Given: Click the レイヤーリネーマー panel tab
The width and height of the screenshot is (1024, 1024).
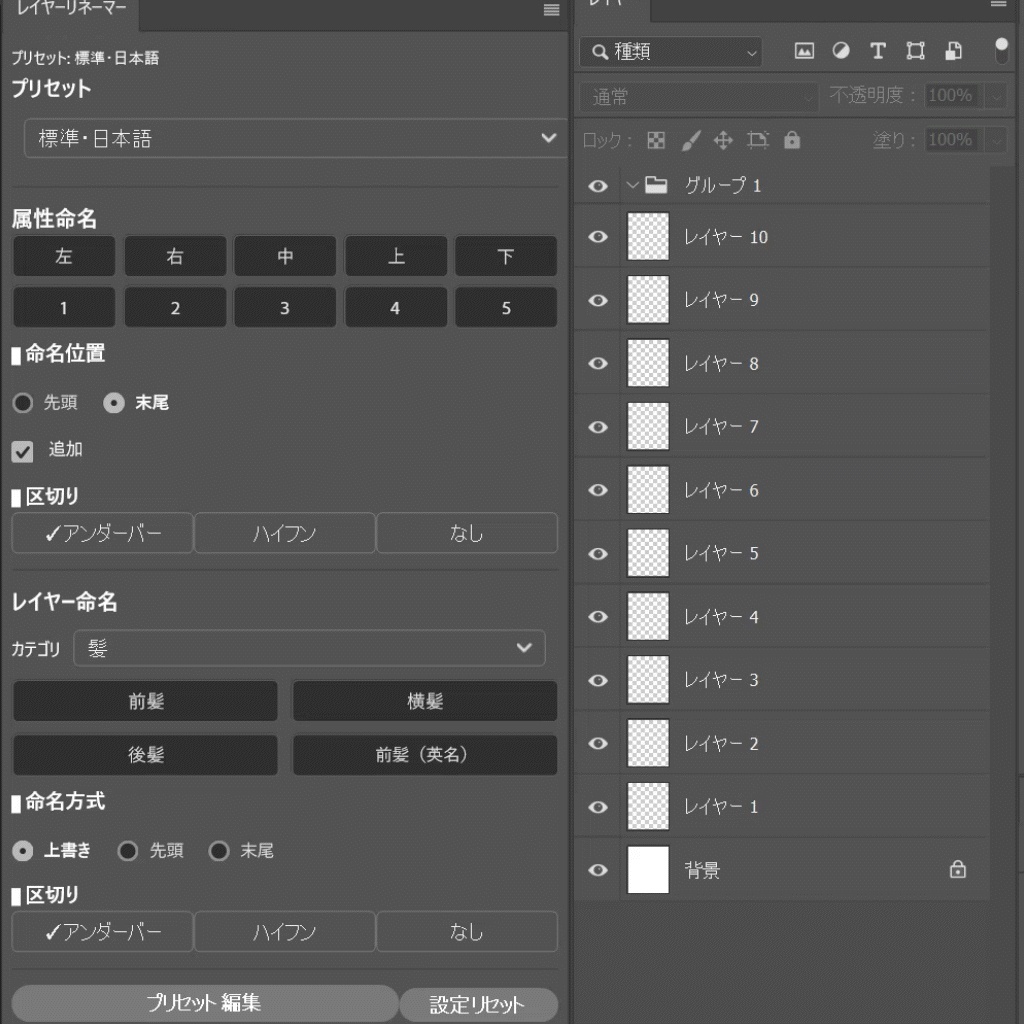Looking at the screenshot, I should click(71, 9).
